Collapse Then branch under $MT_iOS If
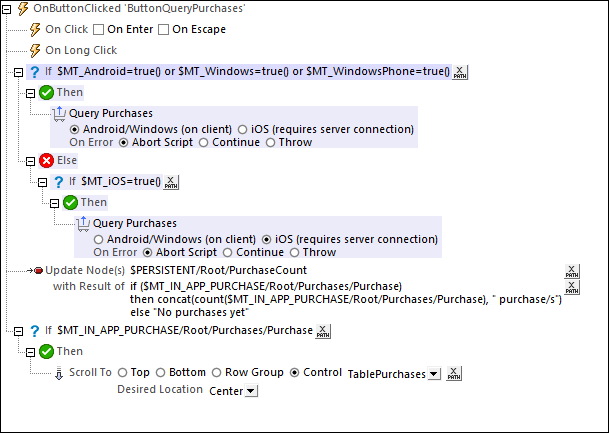Viewport: 609px width, 433px height. 54,203
